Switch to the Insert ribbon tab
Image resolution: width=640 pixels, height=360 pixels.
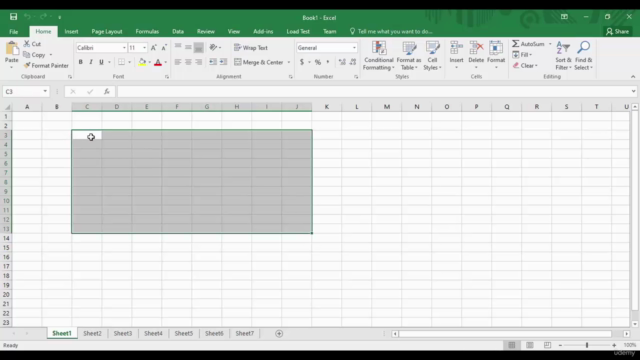click(x=71, y=31)
